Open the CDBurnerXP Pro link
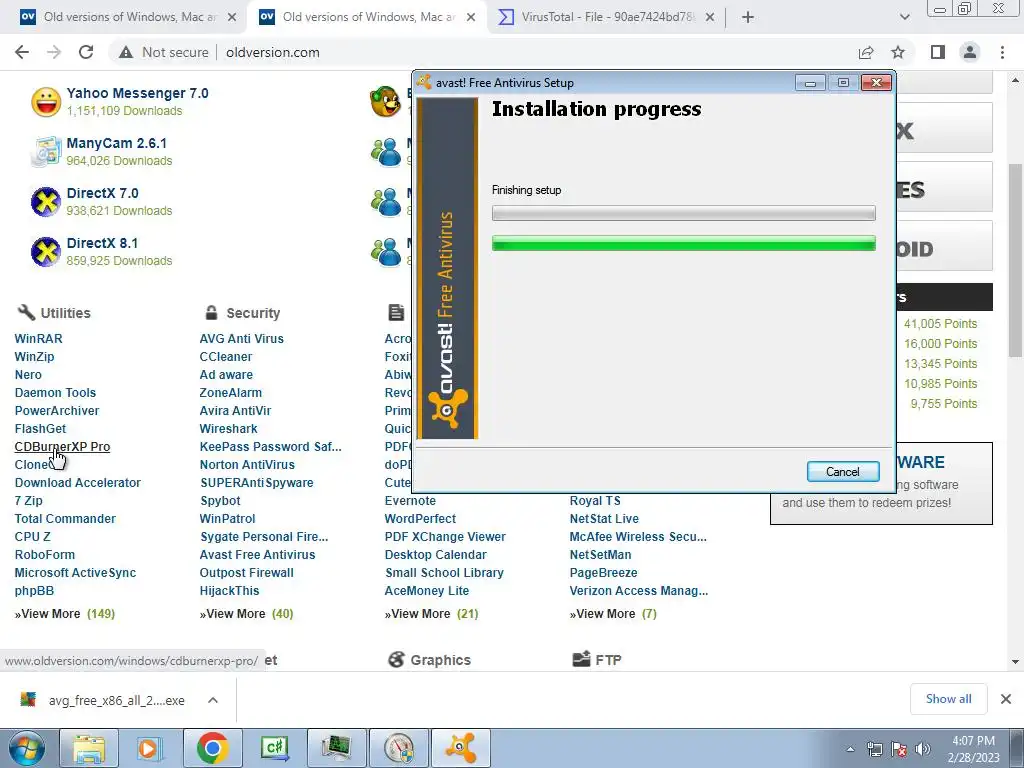The image size is (1024, 768). 62,447
